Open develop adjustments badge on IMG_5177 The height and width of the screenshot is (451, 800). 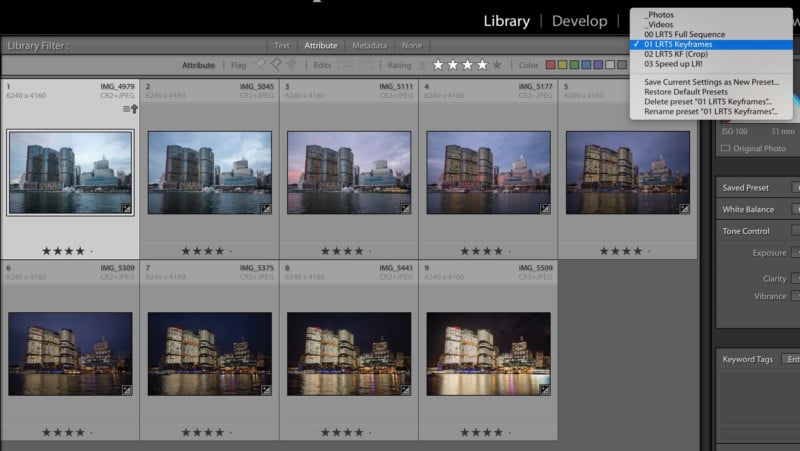tap(545, 208)
